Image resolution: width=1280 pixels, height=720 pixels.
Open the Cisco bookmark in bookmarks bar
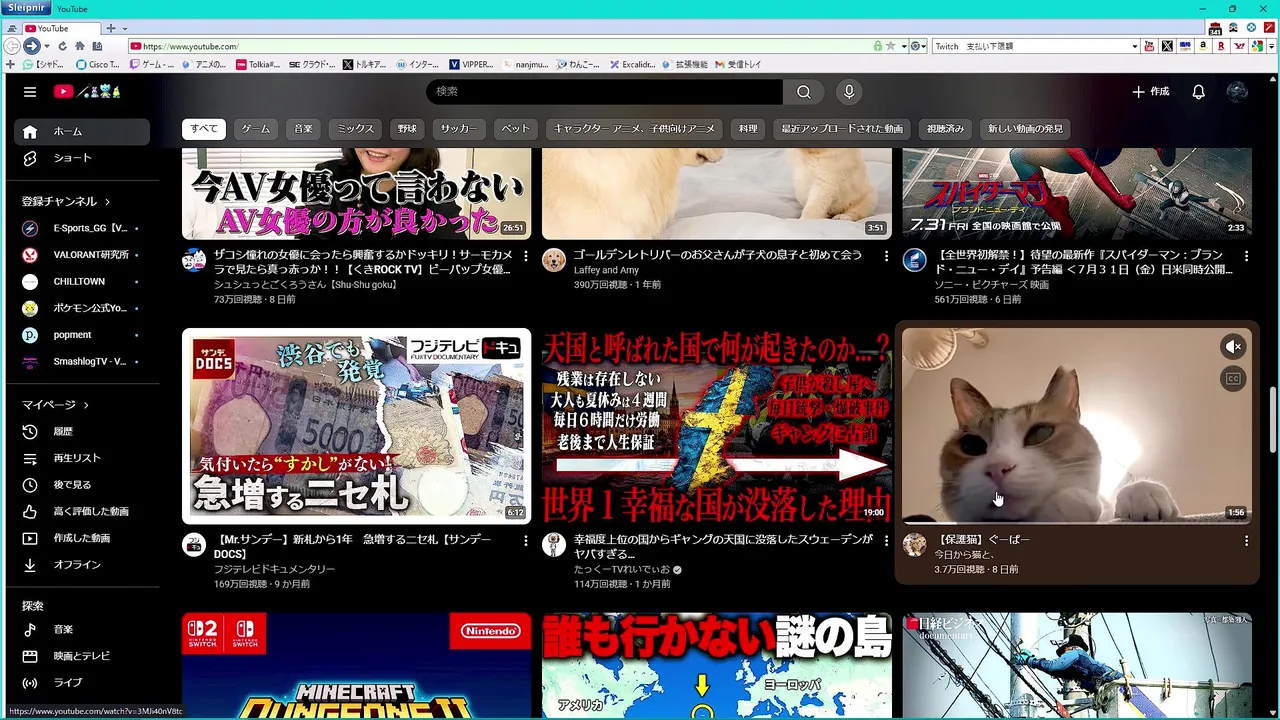98,64
